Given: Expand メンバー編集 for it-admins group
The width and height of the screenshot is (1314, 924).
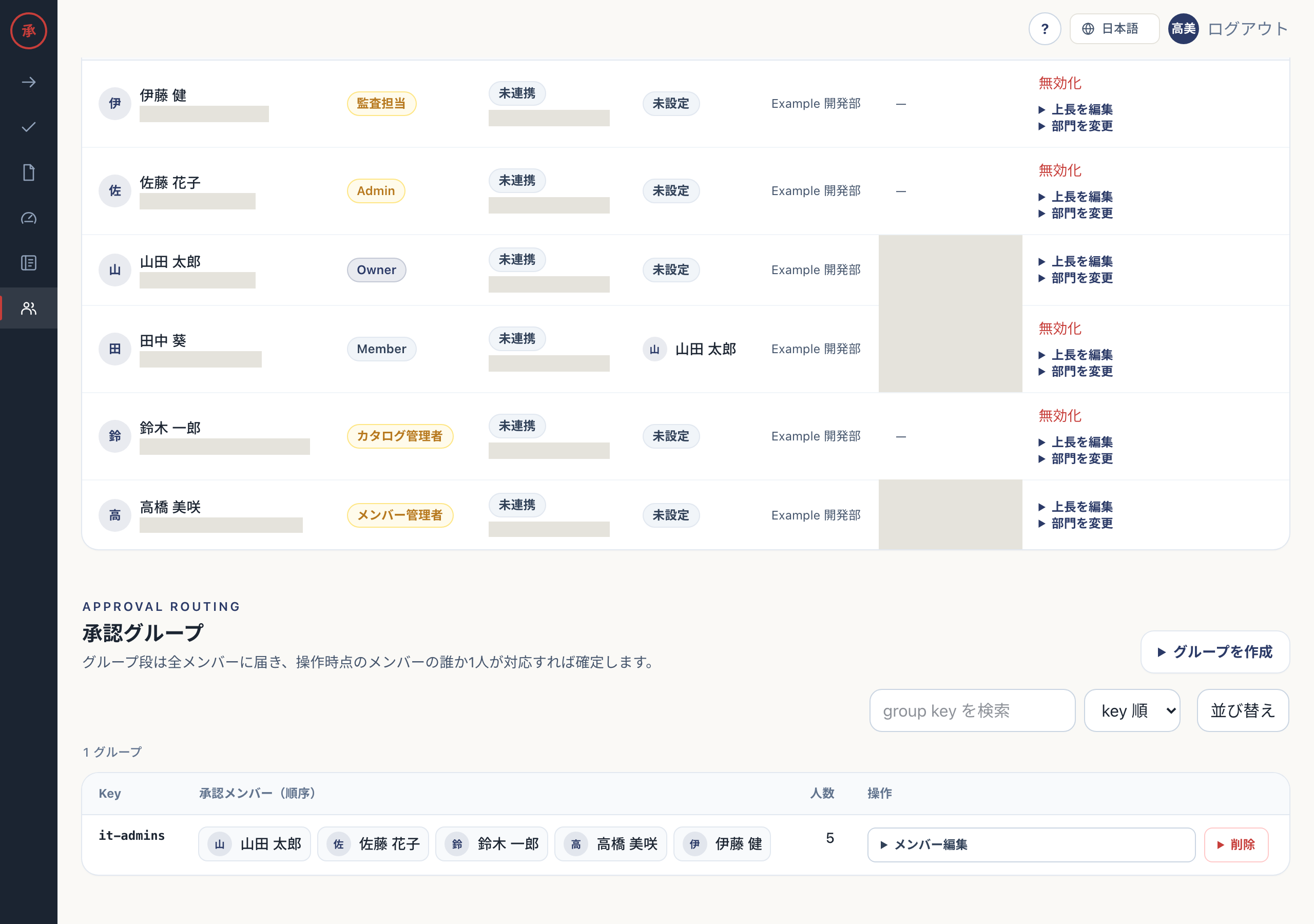Looking at the screenshot, I should click(1031, 844).
